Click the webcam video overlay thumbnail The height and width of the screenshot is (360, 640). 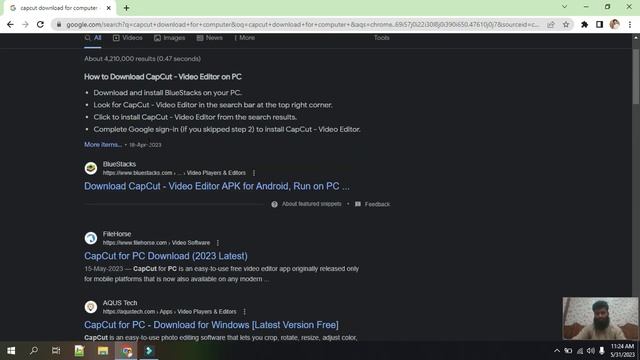coord(600,318)
